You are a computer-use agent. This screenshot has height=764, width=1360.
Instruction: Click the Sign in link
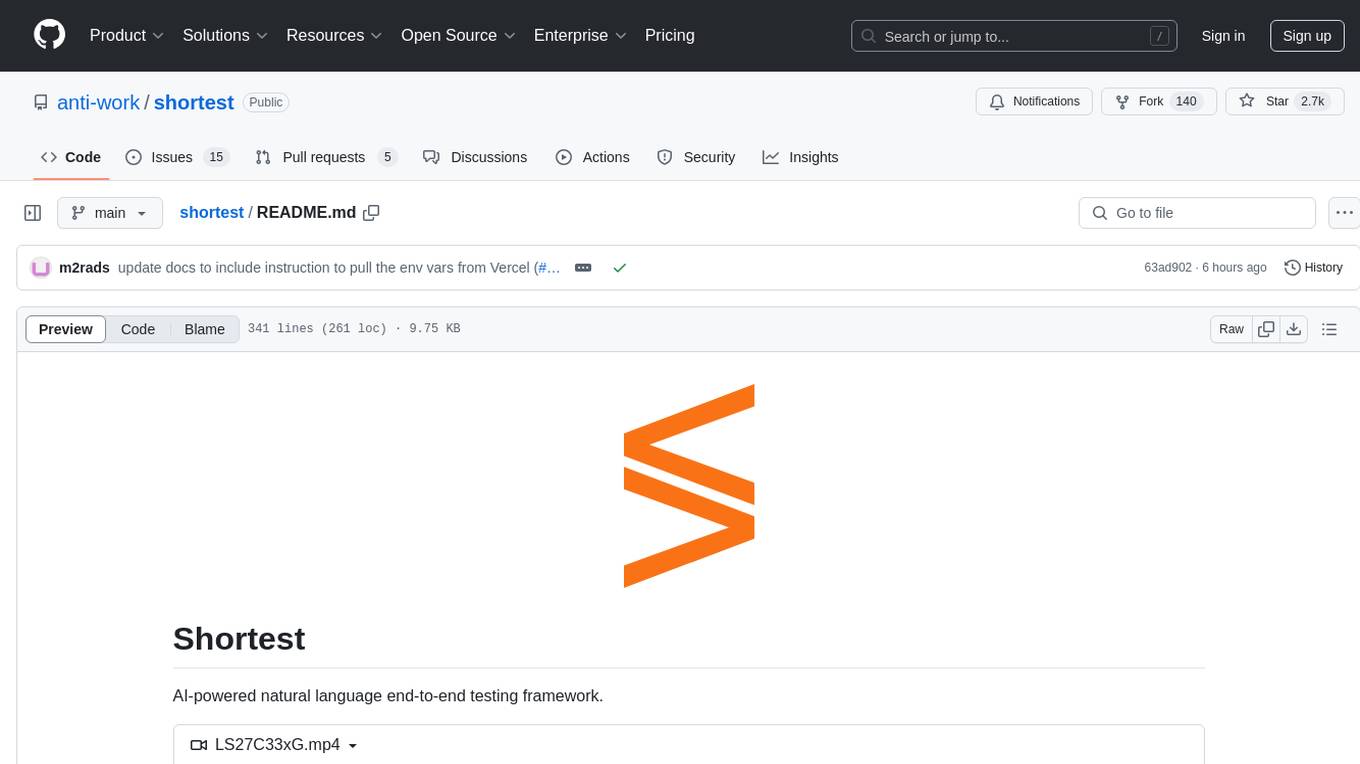click(1223, 36)
